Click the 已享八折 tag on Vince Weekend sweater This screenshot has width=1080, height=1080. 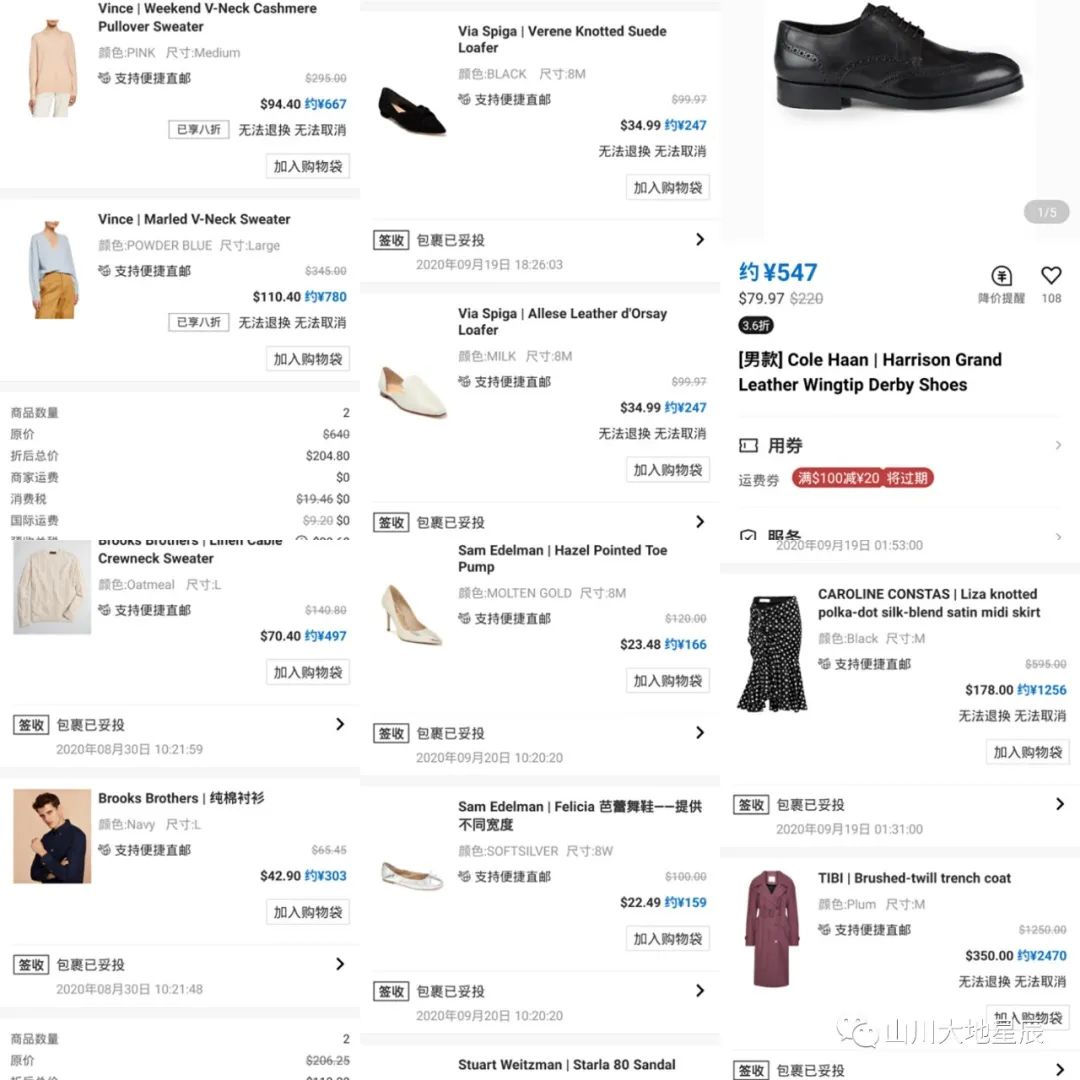[198, 129]
